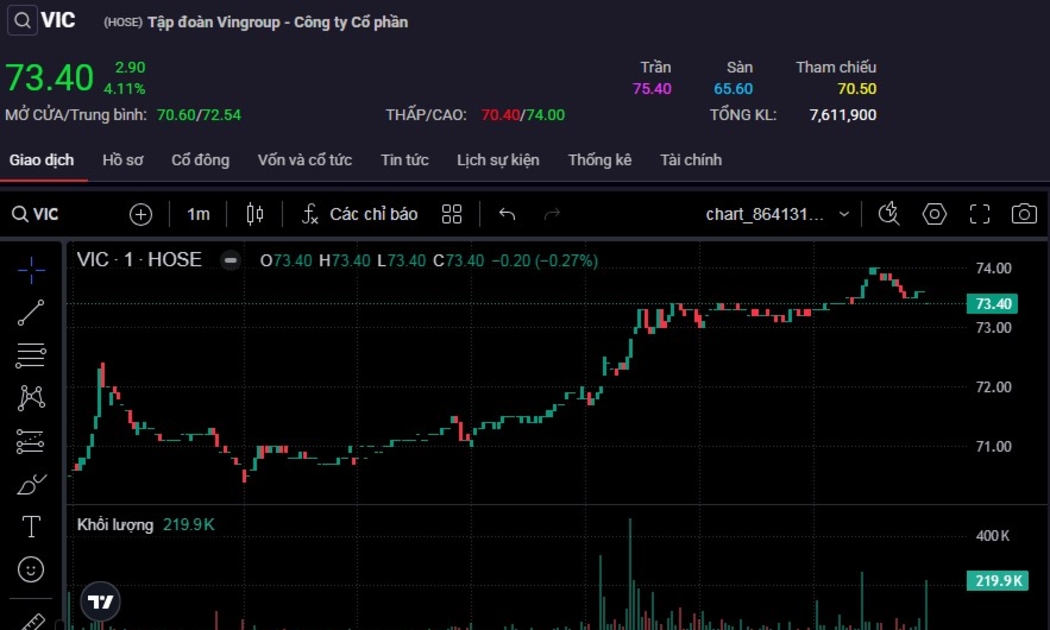Open the 1m timeframe interval dropdown
Image resolution: width=1050 pixels, height=630 pixels.
(198, 214)
